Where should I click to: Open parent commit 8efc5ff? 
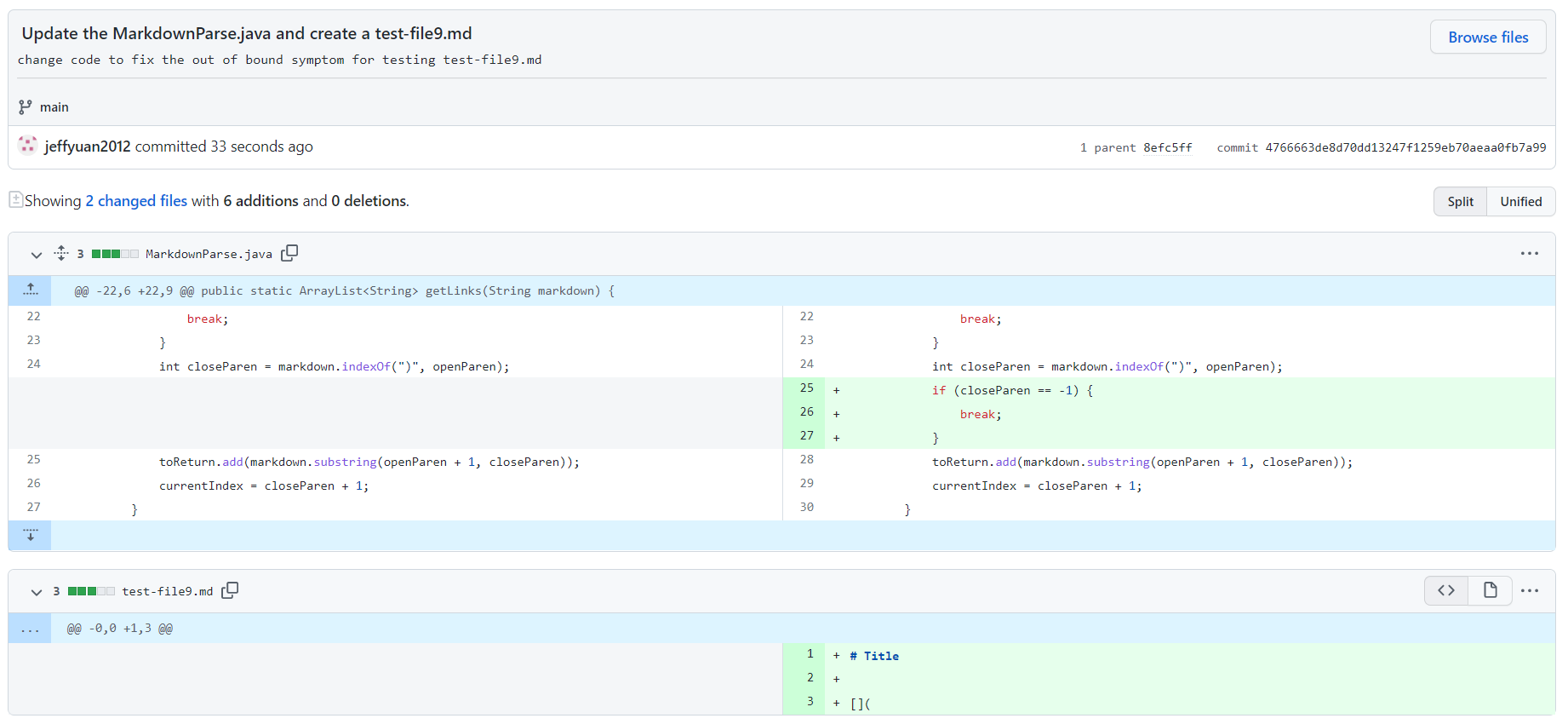[x=1167, y=148]
